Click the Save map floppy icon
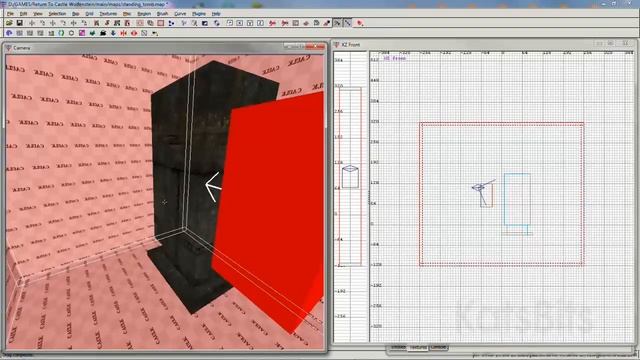This screenshot has height=360, width=640. click(x=20, y=23)
